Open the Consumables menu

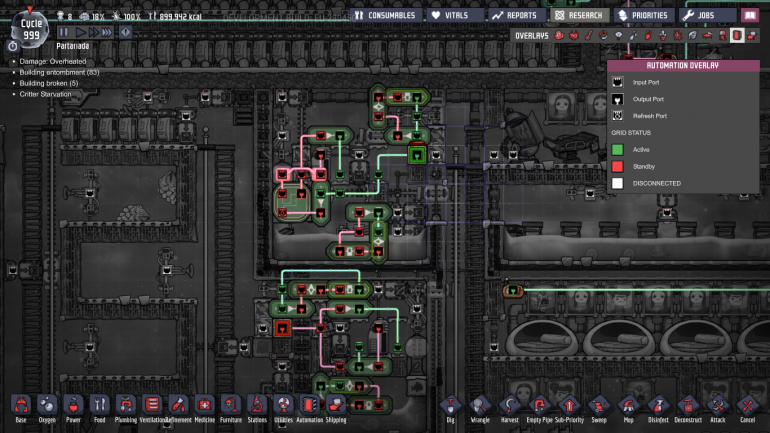[385, 15]
